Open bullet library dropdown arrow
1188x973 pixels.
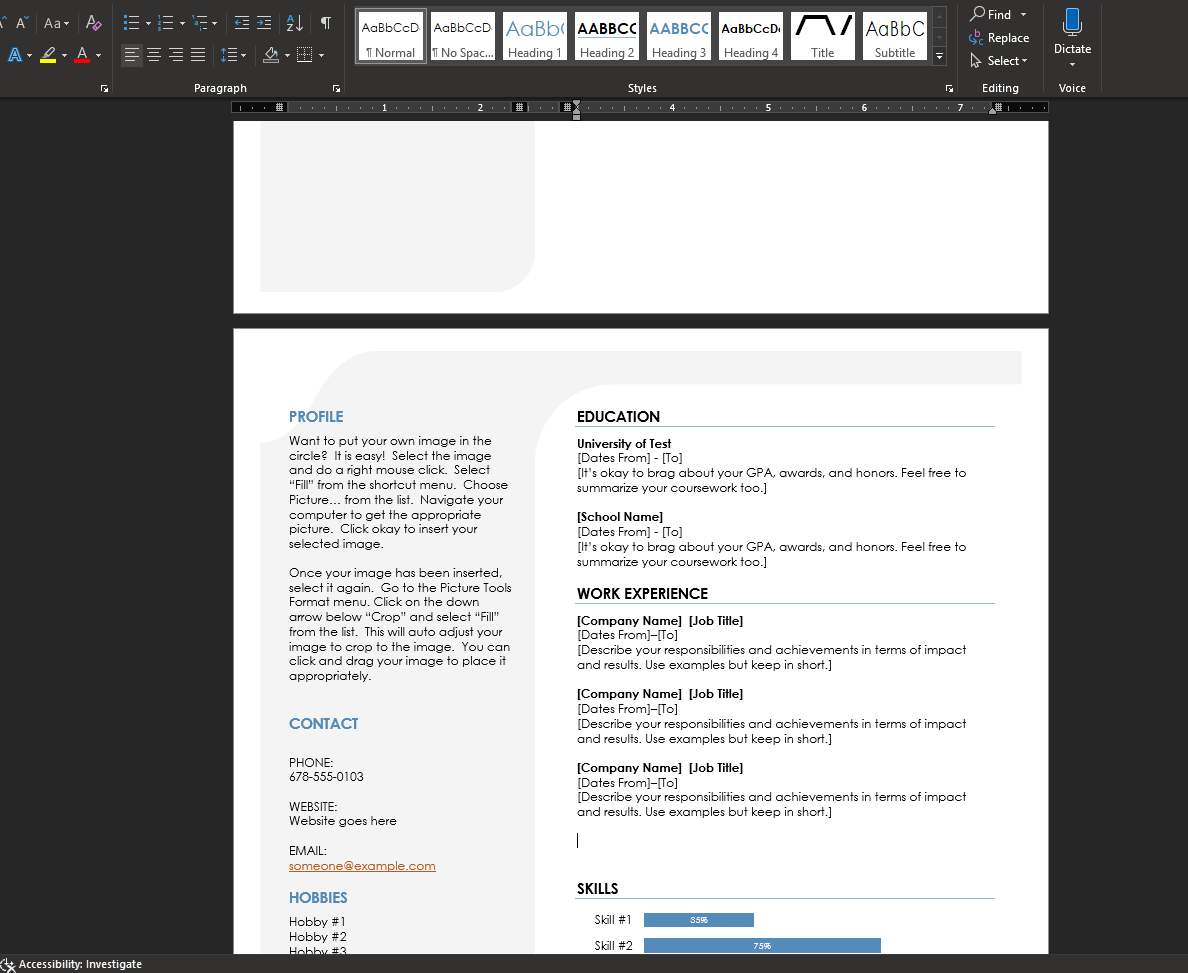pos(148,23)
